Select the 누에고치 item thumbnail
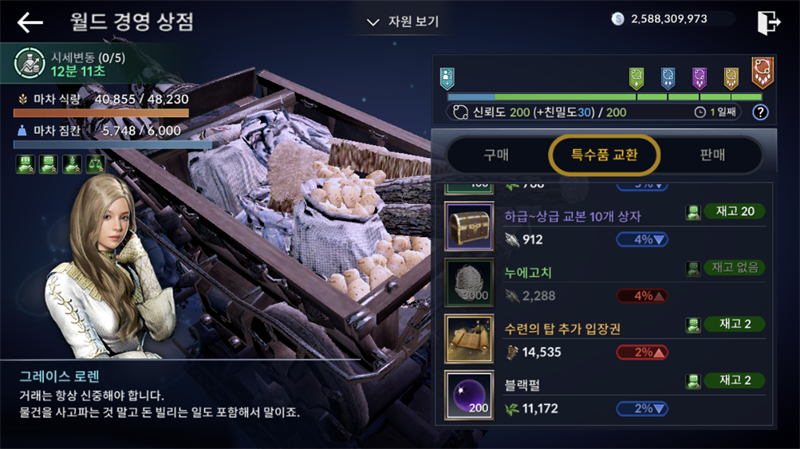Image resolution: width=800 pixels, height=449 pixels. 469,282
